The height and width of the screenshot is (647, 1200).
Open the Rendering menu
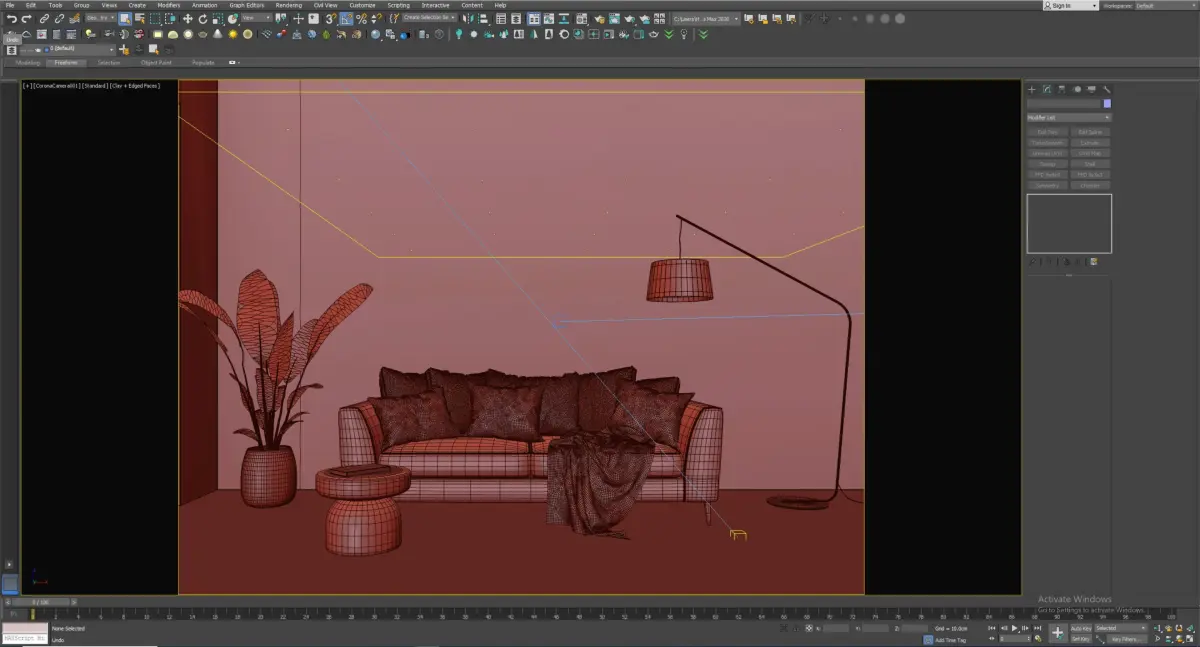coord(288,5)
